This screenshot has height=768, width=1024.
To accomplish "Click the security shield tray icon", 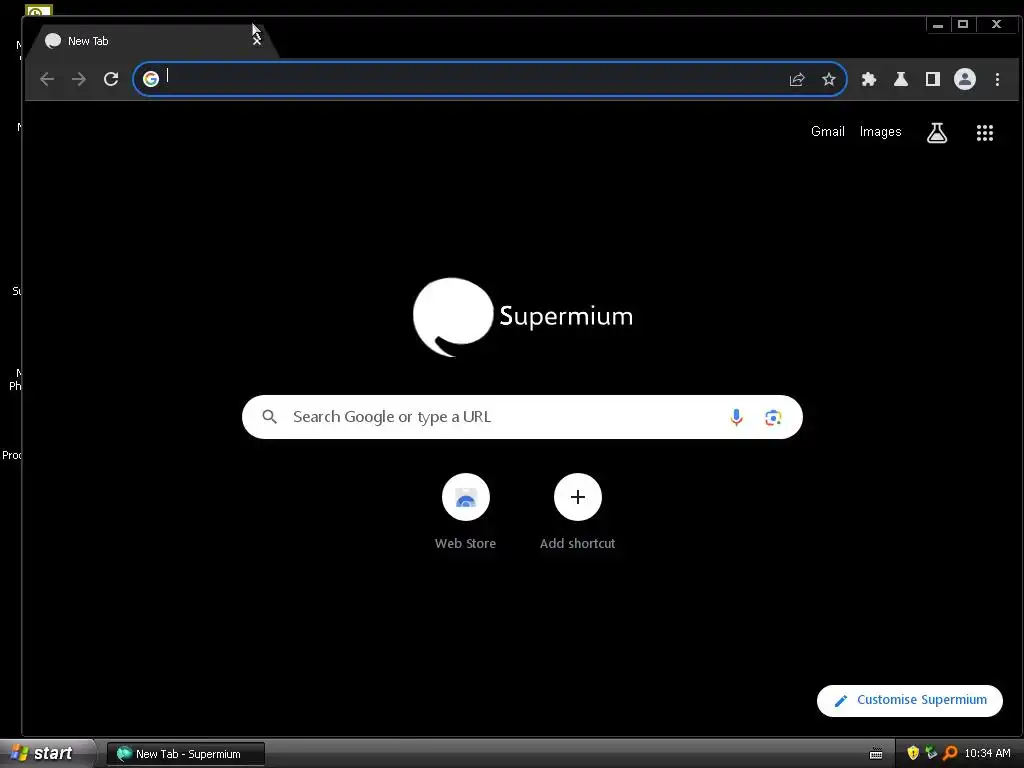I will tap(913, 753).
